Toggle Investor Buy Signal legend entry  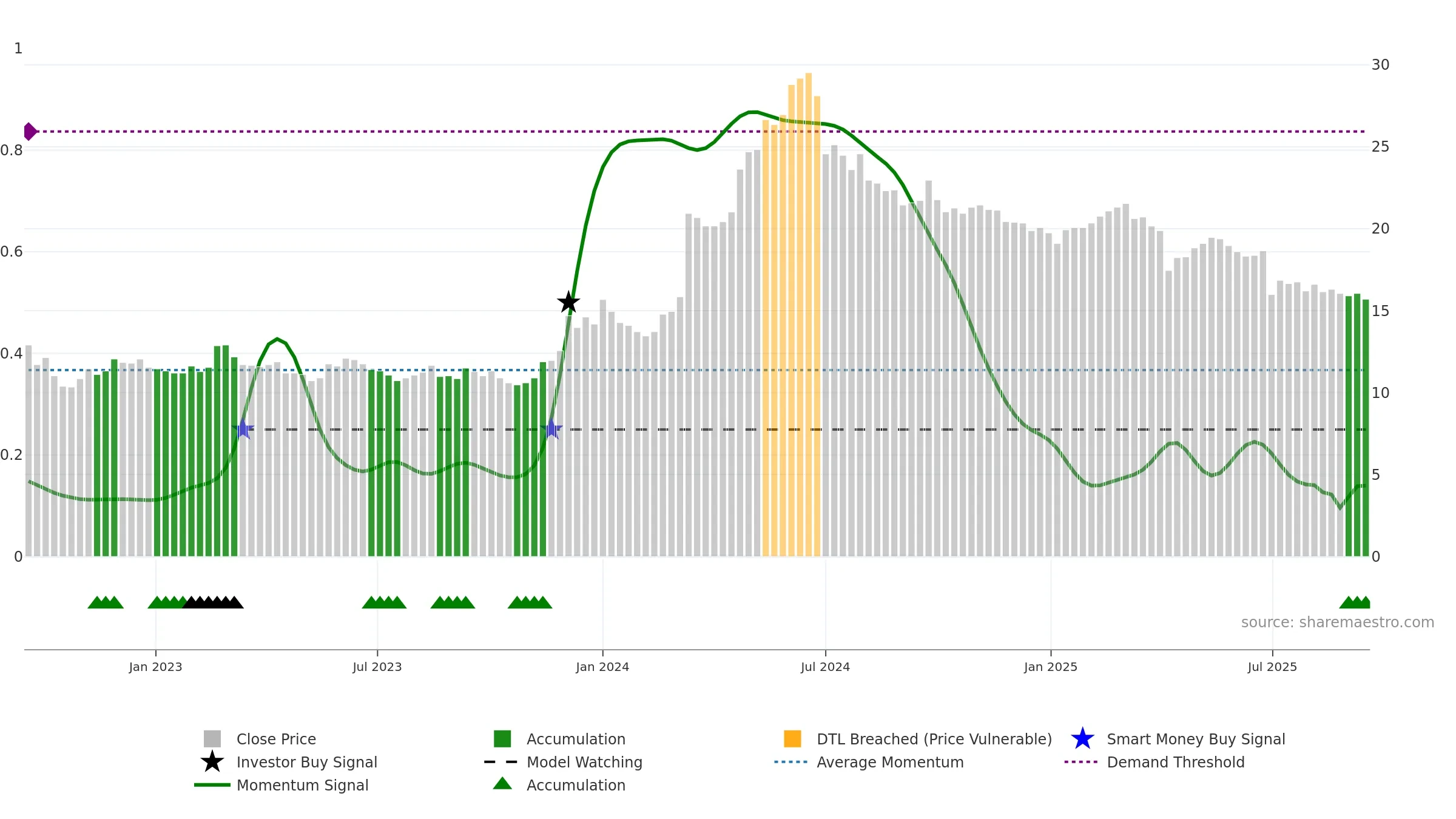pos(289,762)
